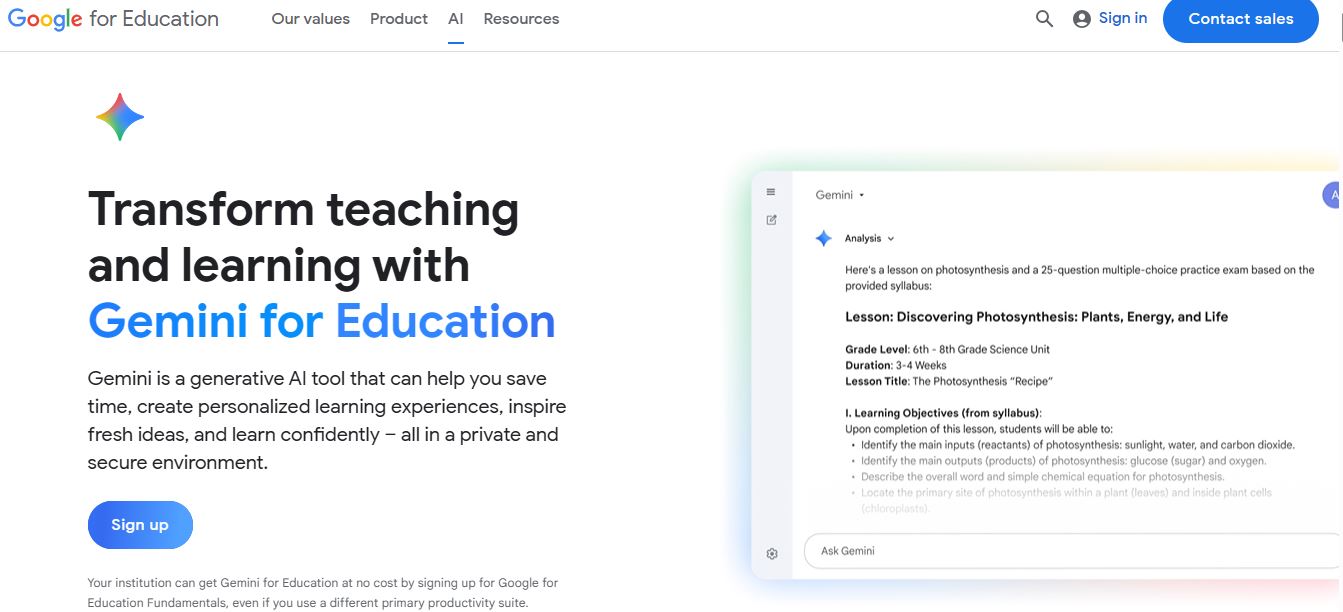Image resolution: width=1343 pixels, height=612 pixels.
Task: Click the Google for Education logo
Action: [x=113, y=19]
